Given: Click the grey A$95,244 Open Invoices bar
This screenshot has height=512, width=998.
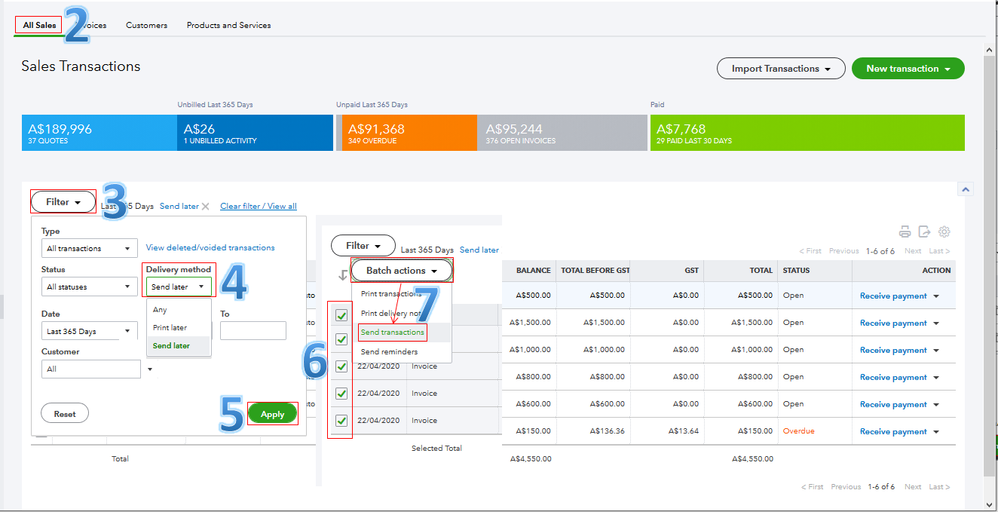Looking at the screenshot, I should click(562, 133).
